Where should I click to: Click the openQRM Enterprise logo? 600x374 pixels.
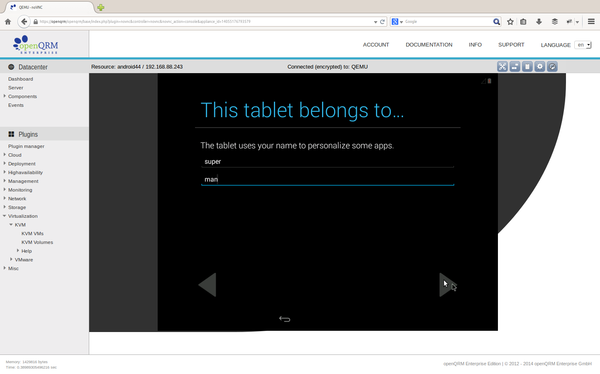(36, 45)
